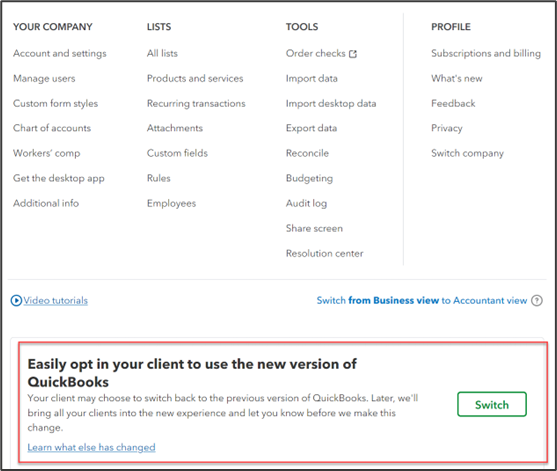Image resolution: width=557 pixels, height=471 pixels.
Task: Select Workers' comp
Action: (47, 153)
